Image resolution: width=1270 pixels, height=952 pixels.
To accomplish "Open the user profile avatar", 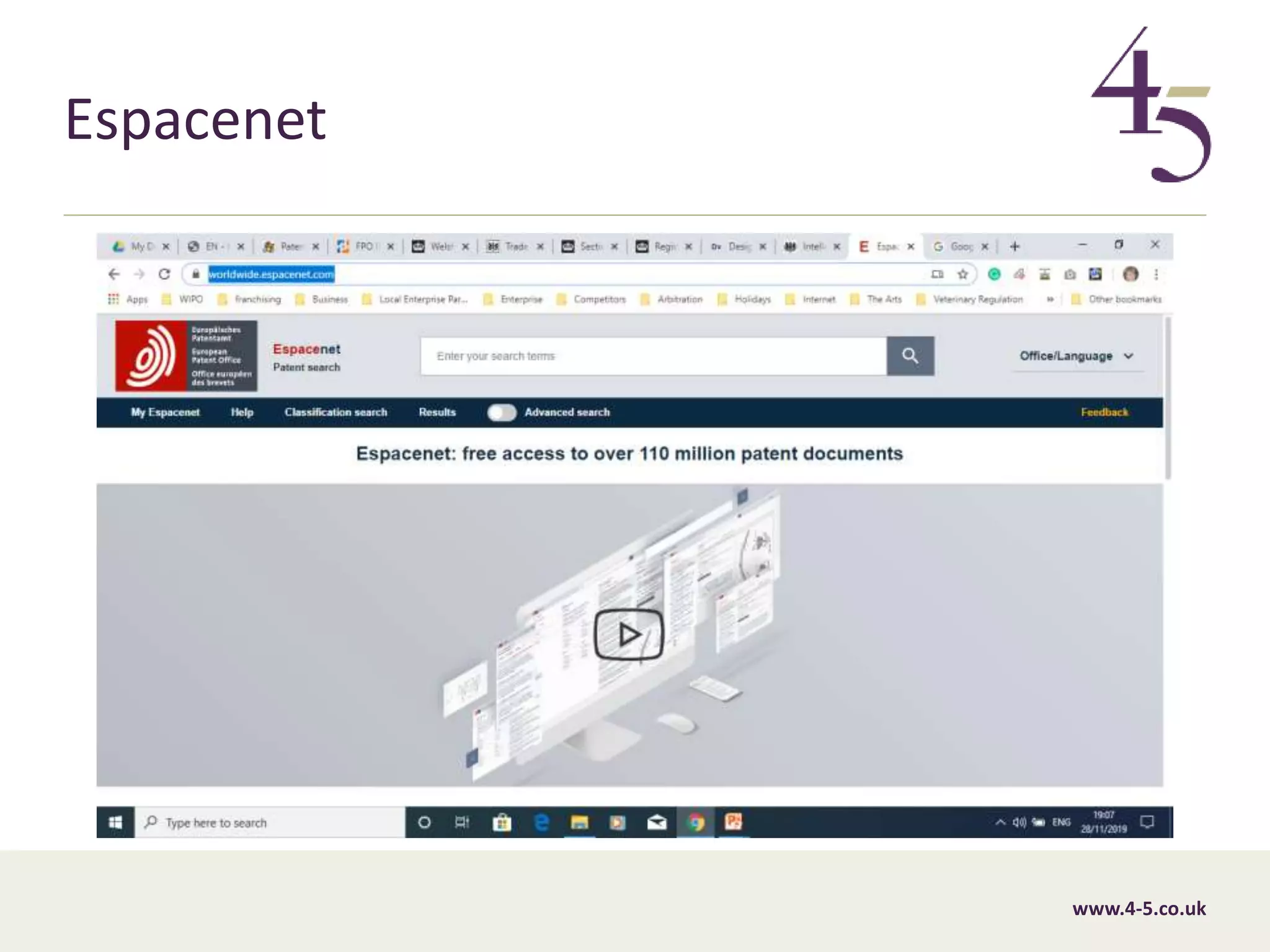I will click(x=1130, y=274).
